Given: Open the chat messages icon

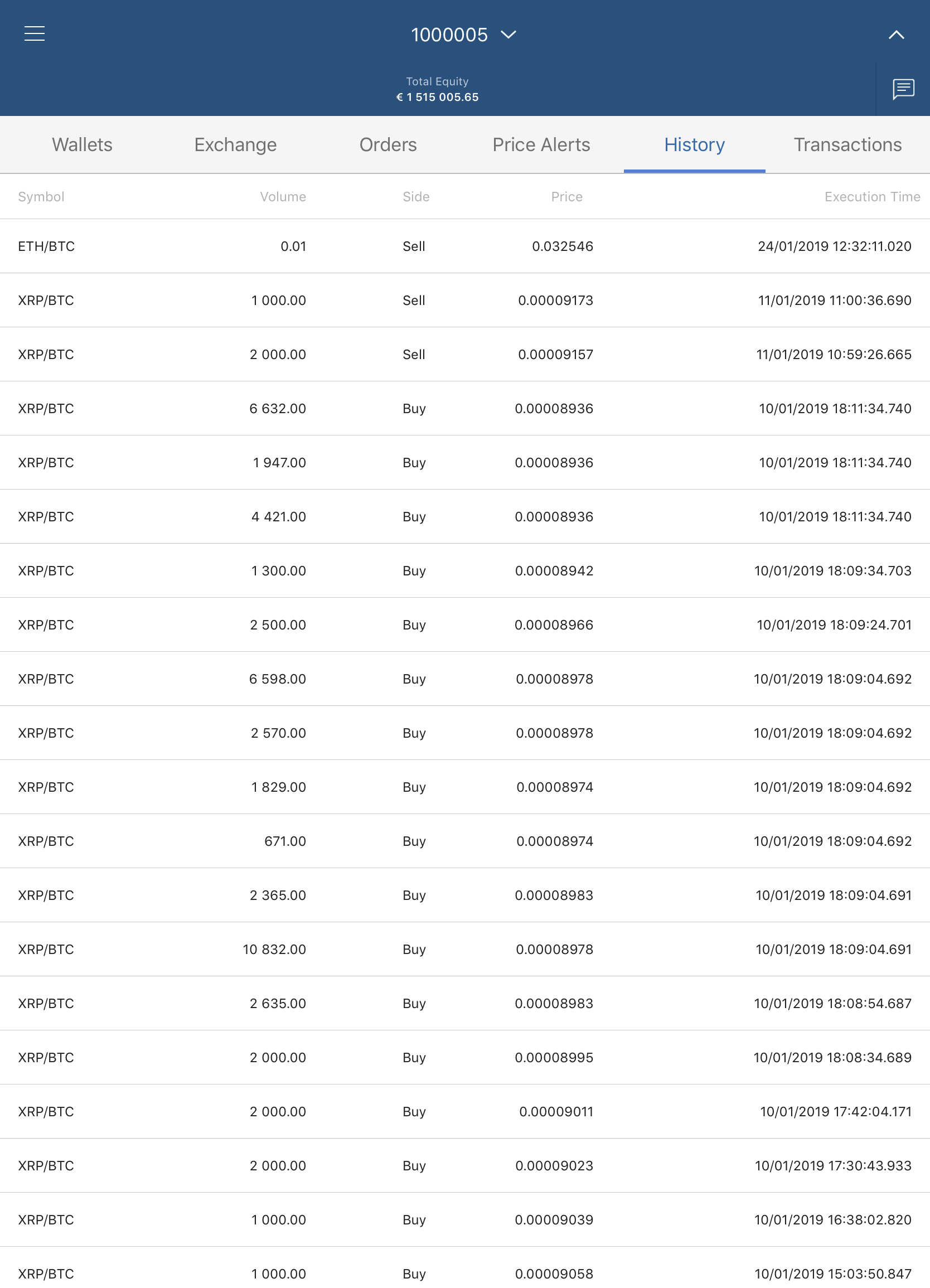Looking at the screenshot, I should click(903, 89).
